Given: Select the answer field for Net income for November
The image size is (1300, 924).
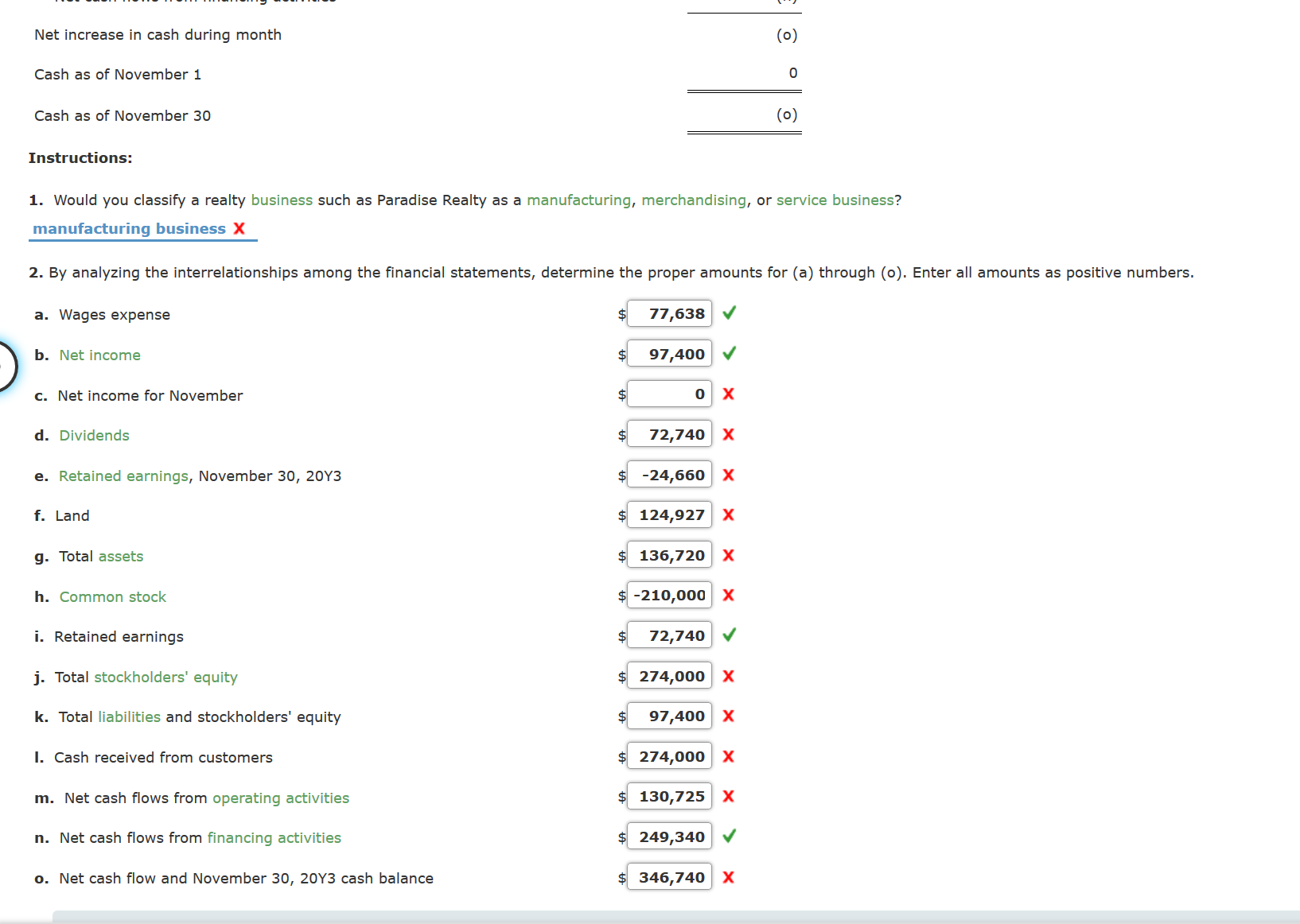Looking at the screenshot, I should (668, 394).
